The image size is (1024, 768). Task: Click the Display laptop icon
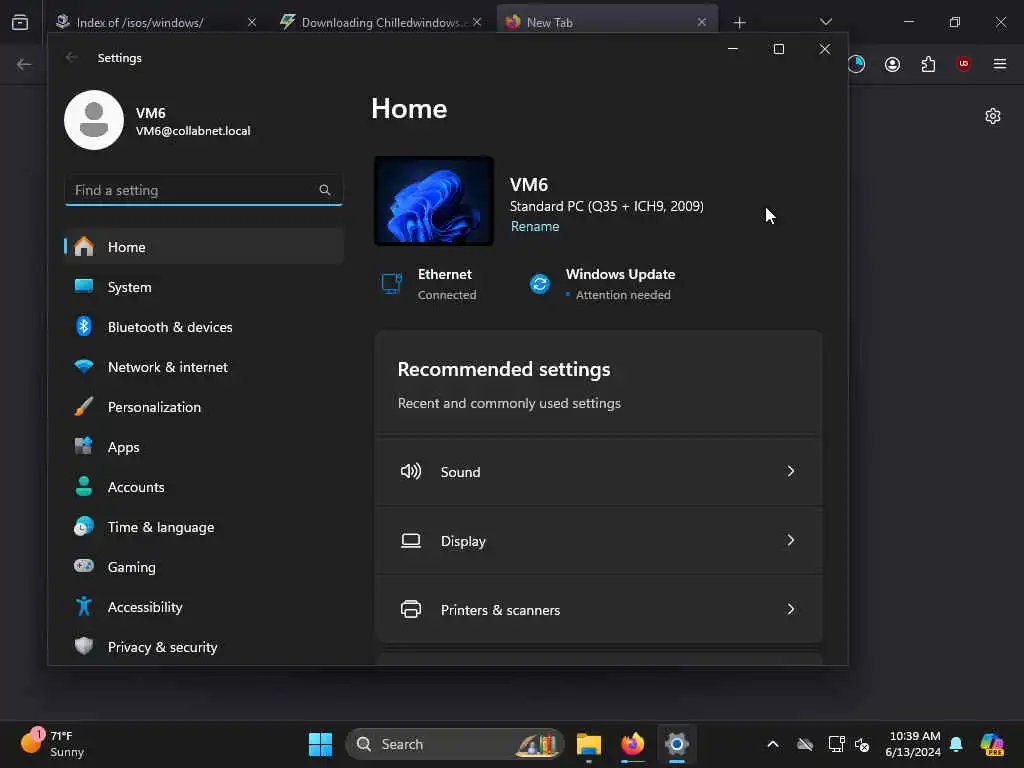[411, 541]
